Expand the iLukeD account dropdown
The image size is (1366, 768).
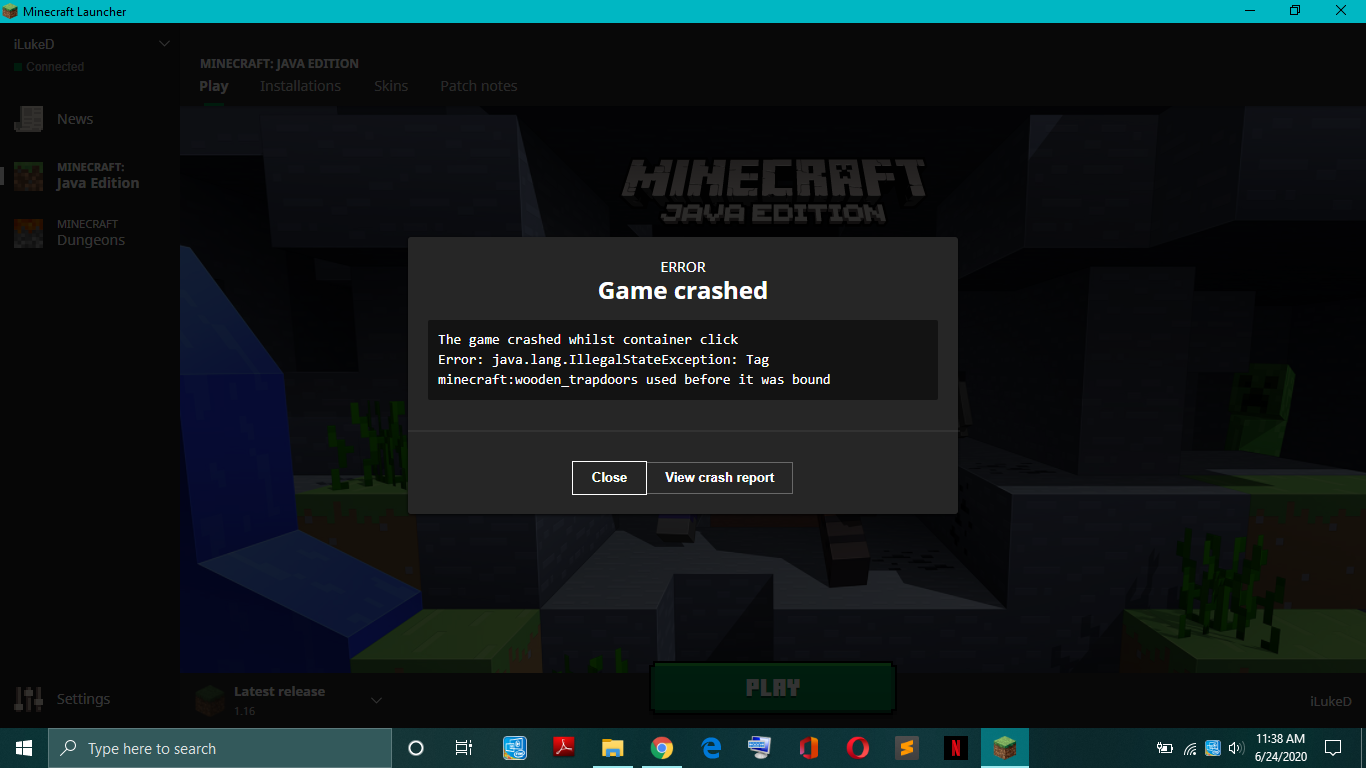tap(165, 44)
